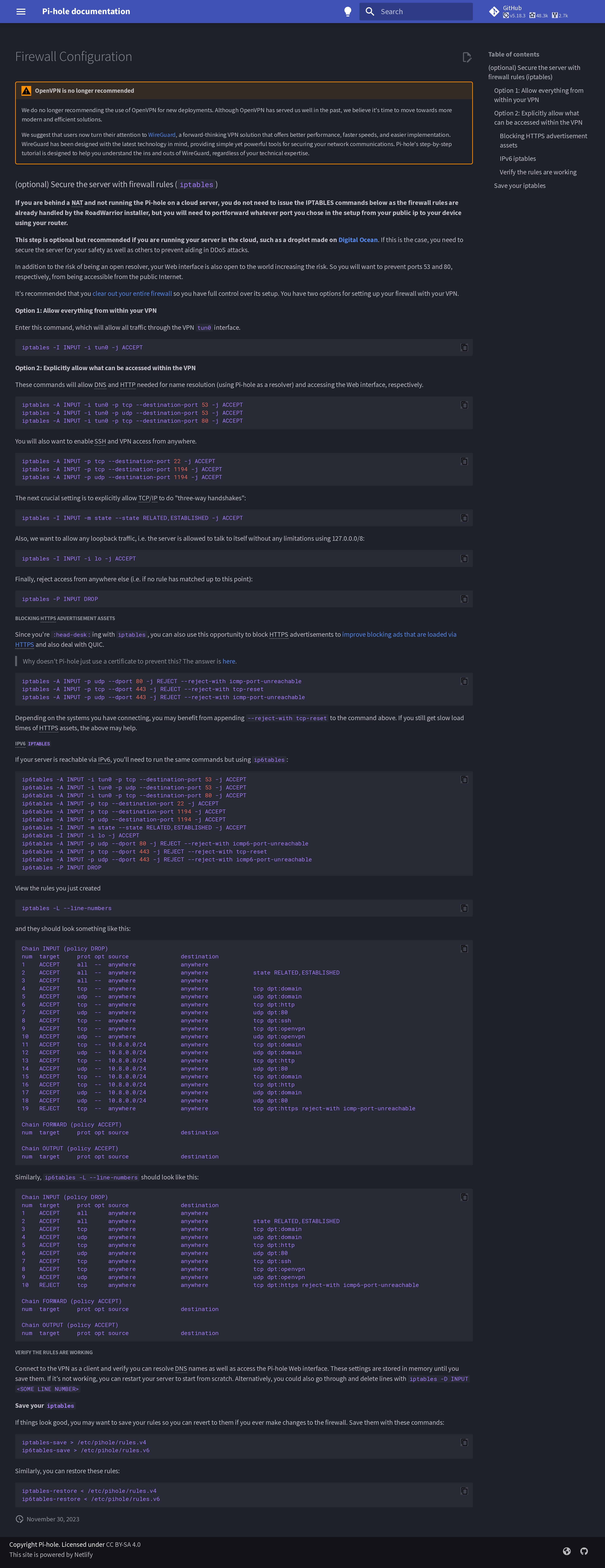Open the WireGuard link
The height and width of the screenshot is (1568, 605).
coord(162,135)
